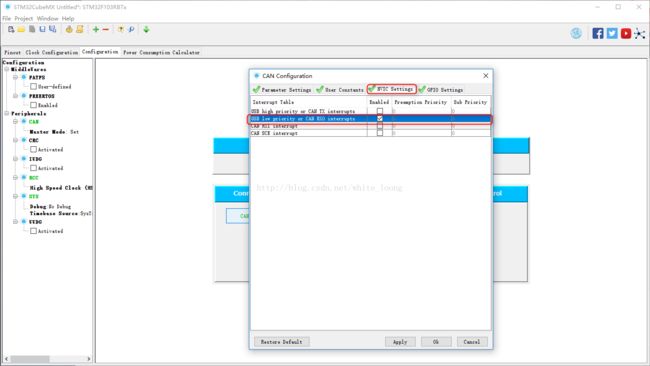Viewport: 650px width, 366px height.
Task: Collapse the MiddleWares tree node
Action: [x=7, y=69]
